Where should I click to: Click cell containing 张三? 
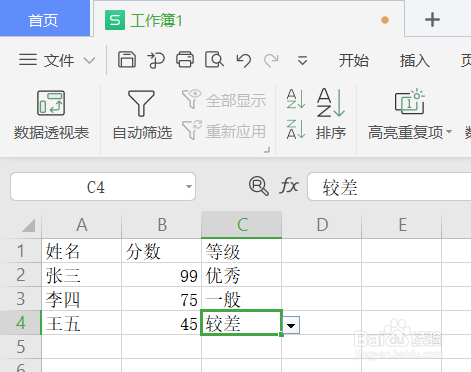tap(82, 275)
